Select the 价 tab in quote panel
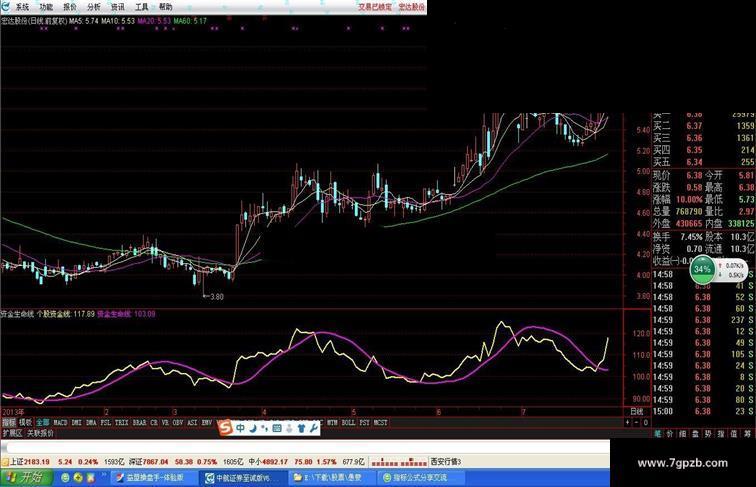 click(670, 434)
